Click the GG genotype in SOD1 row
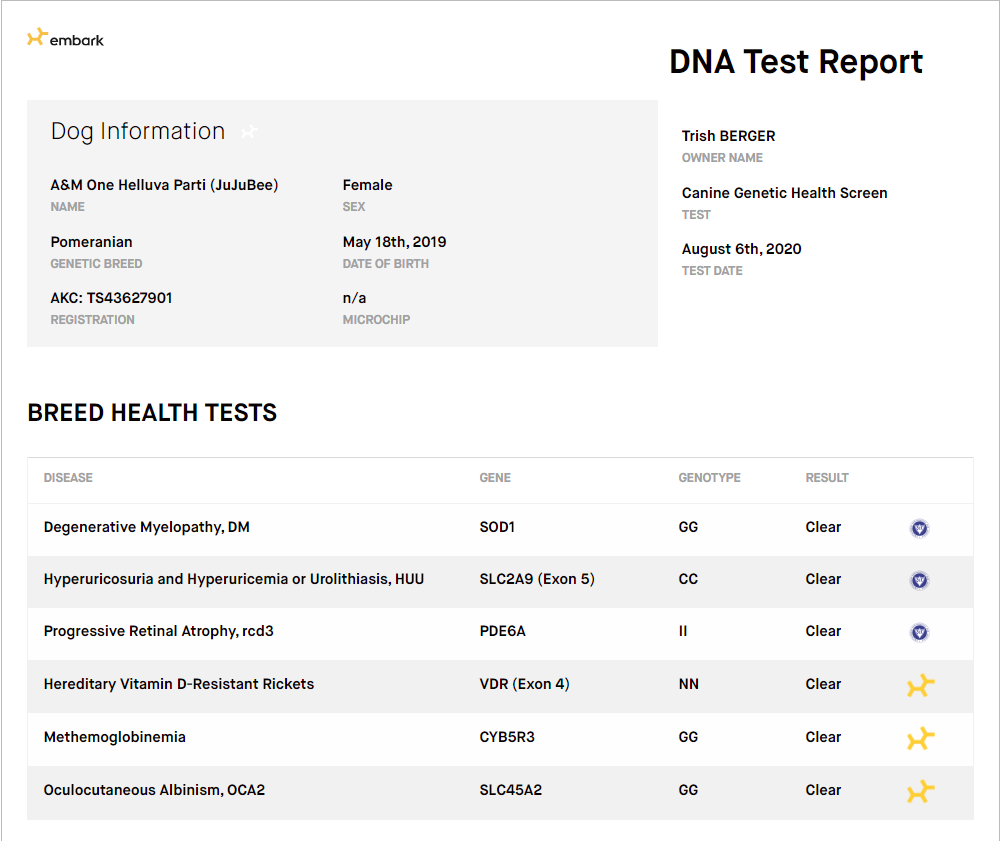 pyautogui.click(x=688, y=527)
